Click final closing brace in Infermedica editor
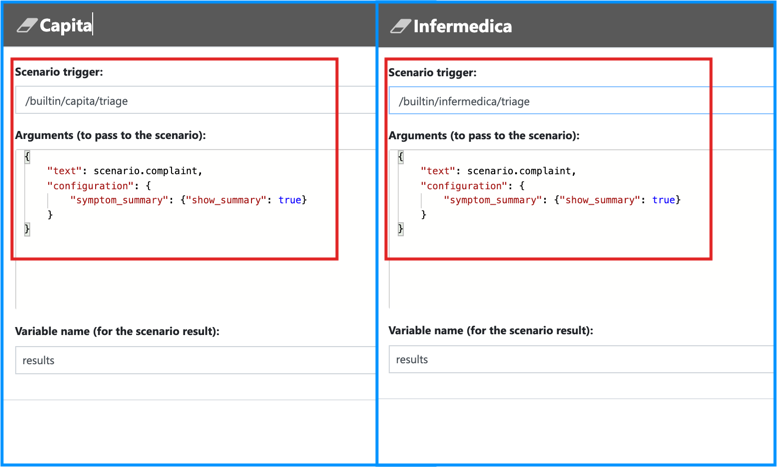Screen dimensions: 777x467 [x=401, y=229]
